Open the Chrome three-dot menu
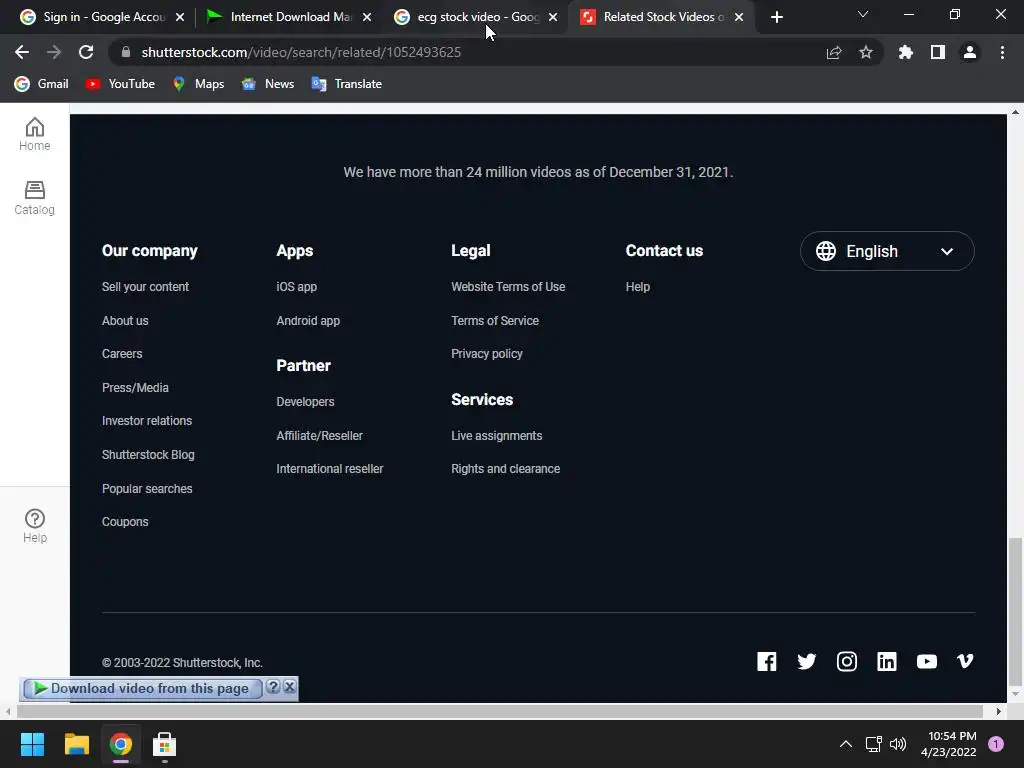 tap(1002, 52)
